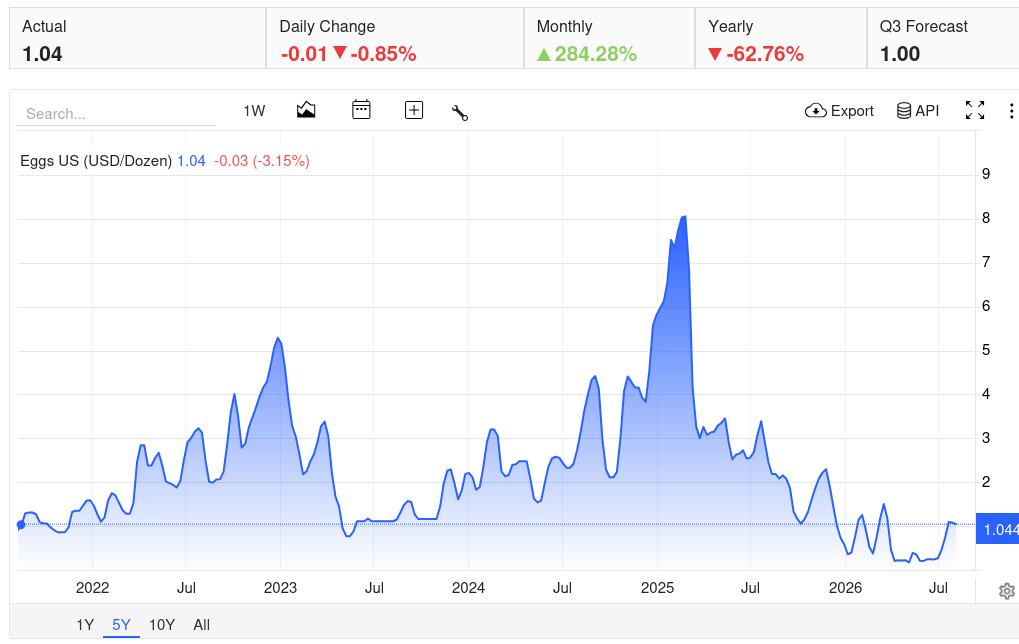Click the Monthly 284.28% value
Viewport: 1019px width, 644px height.
595,54
